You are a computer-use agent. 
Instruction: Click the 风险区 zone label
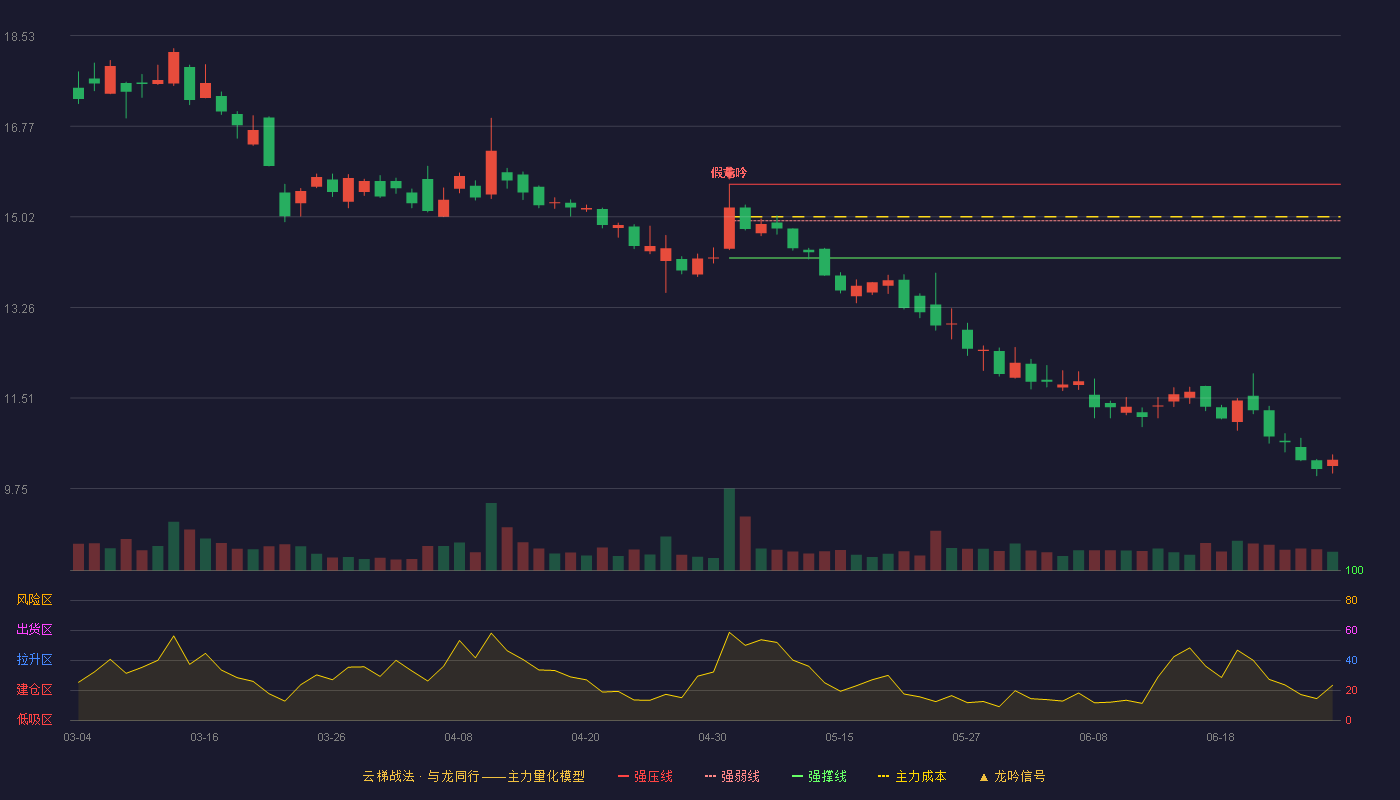pyautogui.click(x=34, y=600)
